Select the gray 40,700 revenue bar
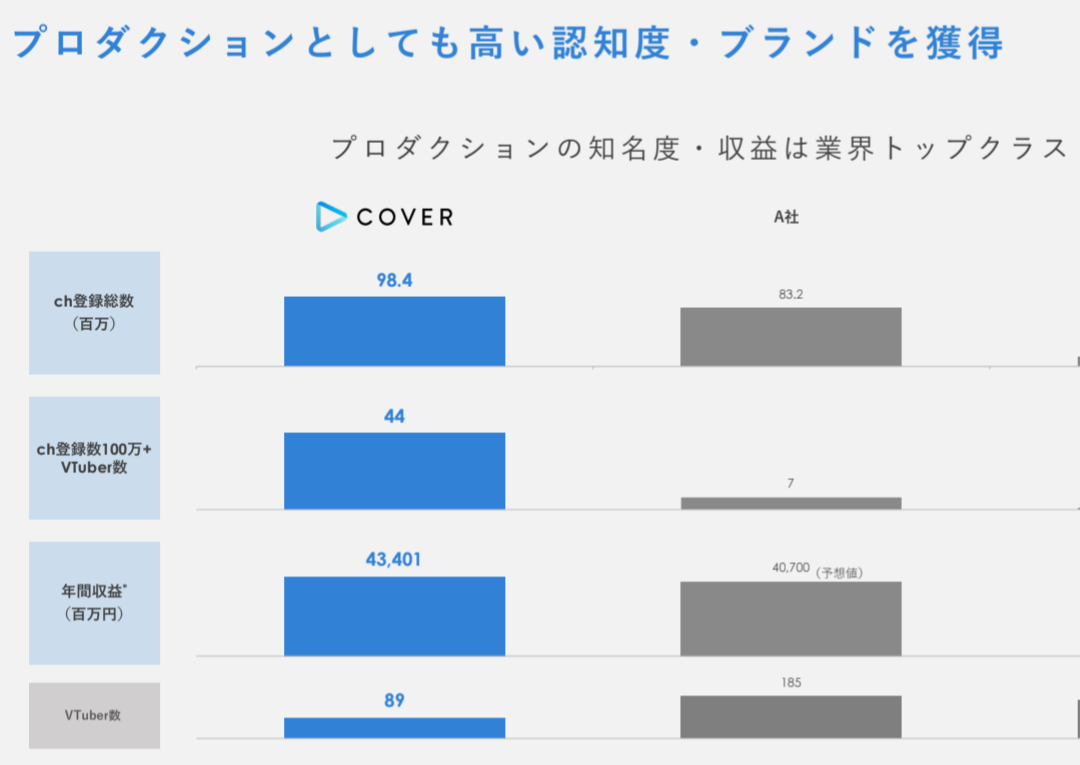The height and width of the screenshot is (765, 1080). (x=791, y=618)
